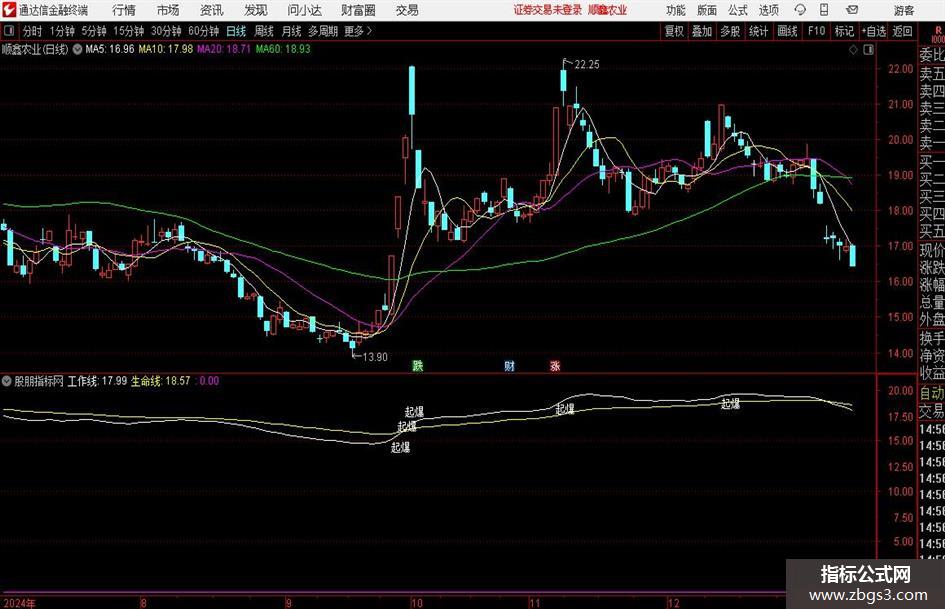Click the MA20: 18.71 label
The height and width of the screenshot is (609, 945).
(x=224, y=49)
